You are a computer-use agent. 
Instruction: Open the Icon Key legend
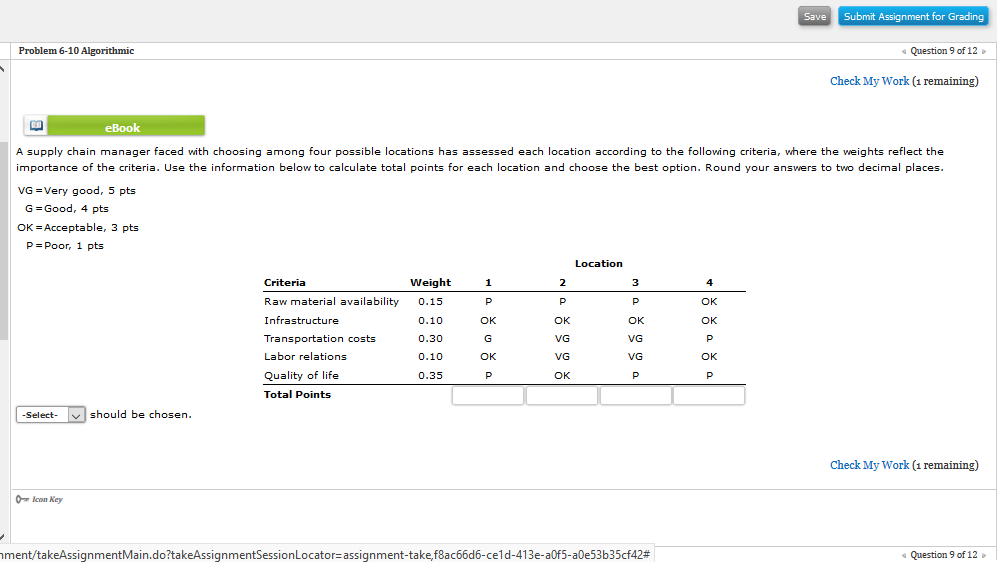tap(40, 499)
